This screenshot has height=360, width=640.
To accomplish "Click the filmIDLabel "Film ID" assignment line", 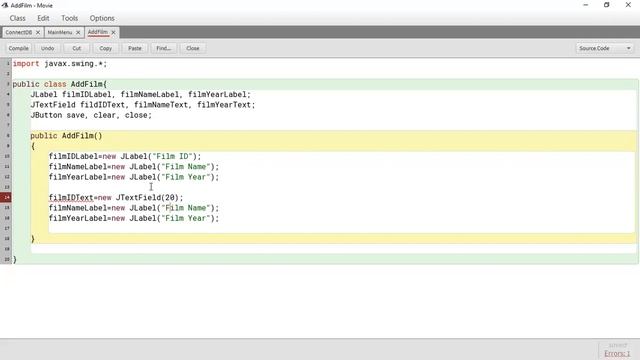I will (125, 156).
